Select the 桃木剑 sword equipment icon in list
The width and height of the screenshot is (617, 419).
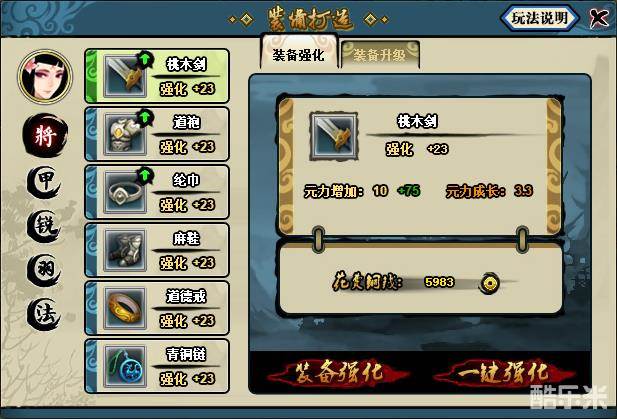(124, 76)
